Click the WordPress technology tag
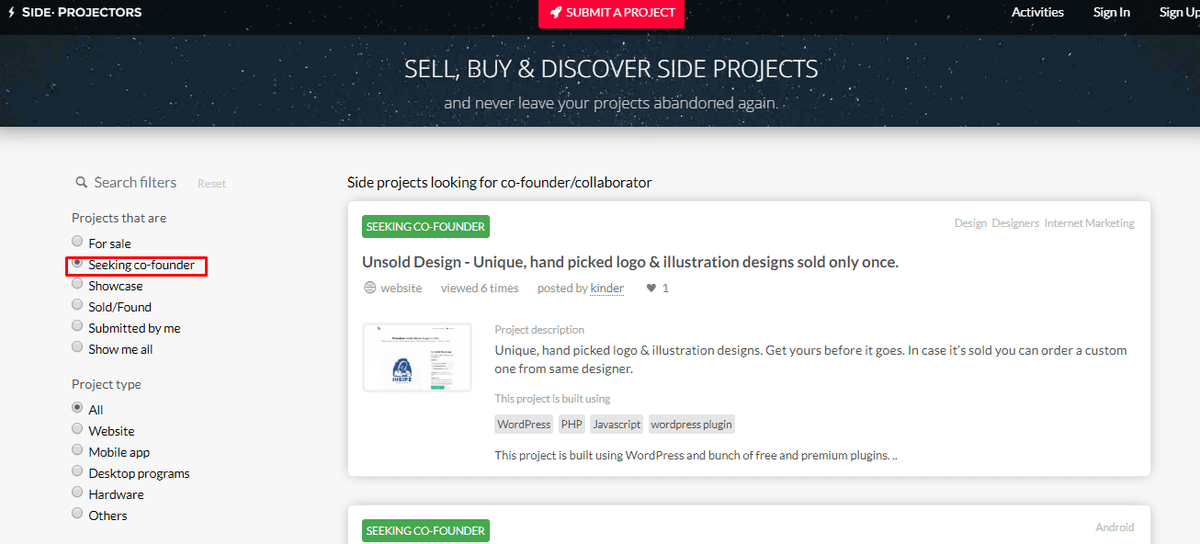This screenshot has width=1200, height=544. 524,424
